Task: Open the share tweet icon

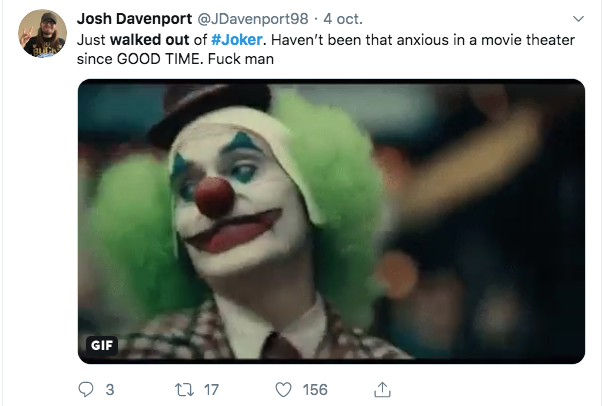Action: click(380, 388)
